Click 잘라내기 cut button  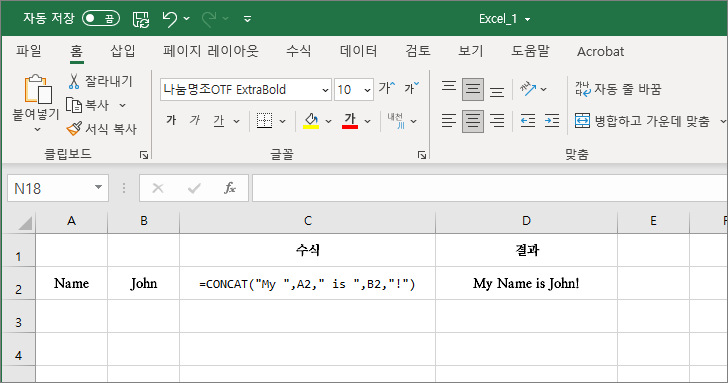[x=100, y=81]
